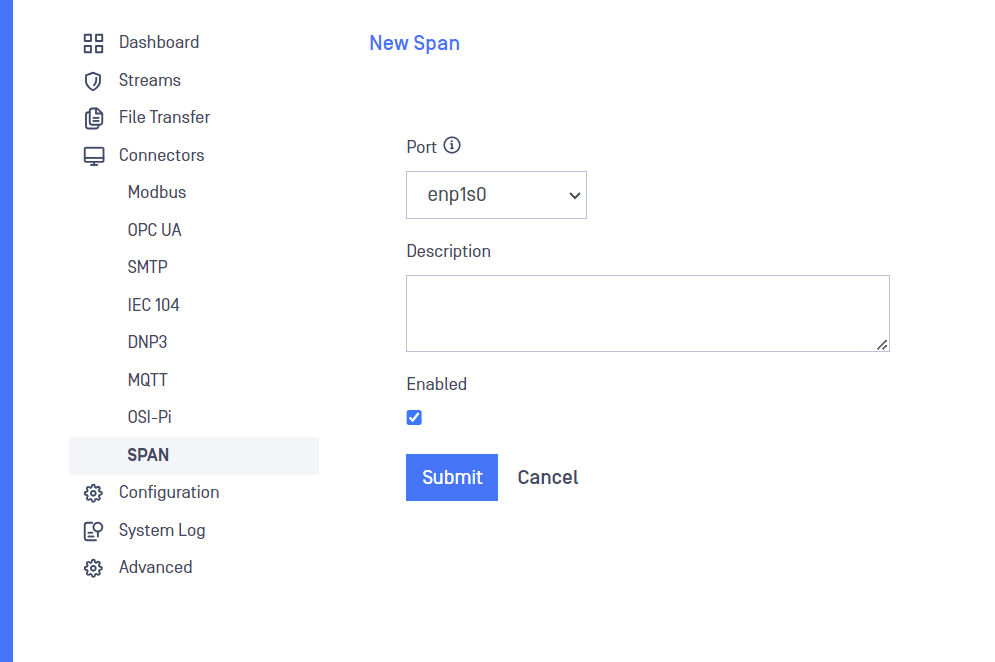Select the IEC 104 connector
995x662 pixels.
click(x=154, y=305)
